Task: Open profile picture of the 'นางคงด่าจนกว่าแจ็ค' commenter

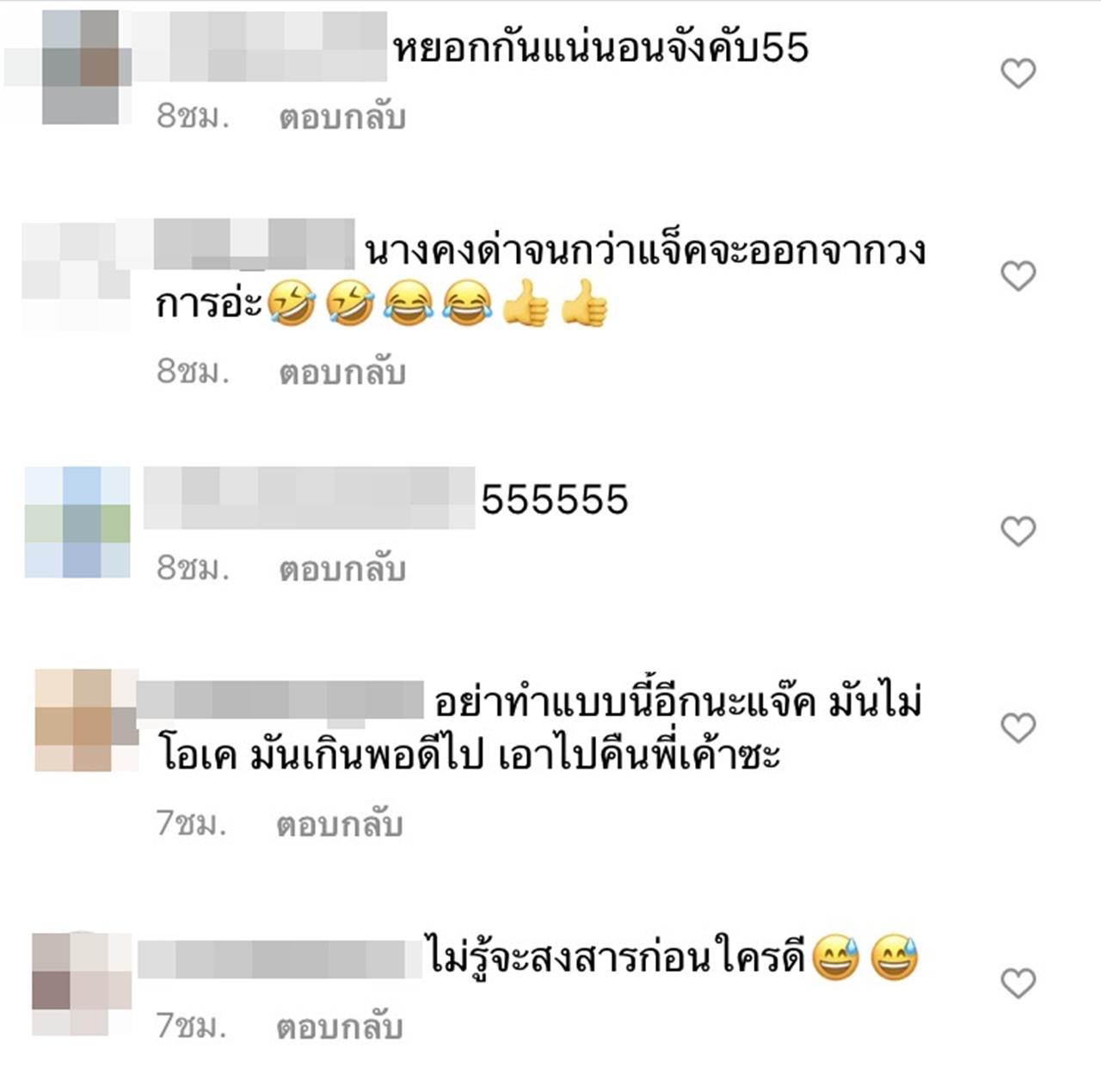Action: point(76,275)
